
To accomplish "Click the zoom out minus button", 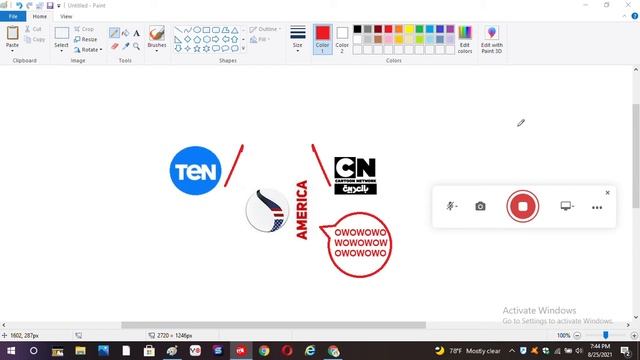I will 577,336.
